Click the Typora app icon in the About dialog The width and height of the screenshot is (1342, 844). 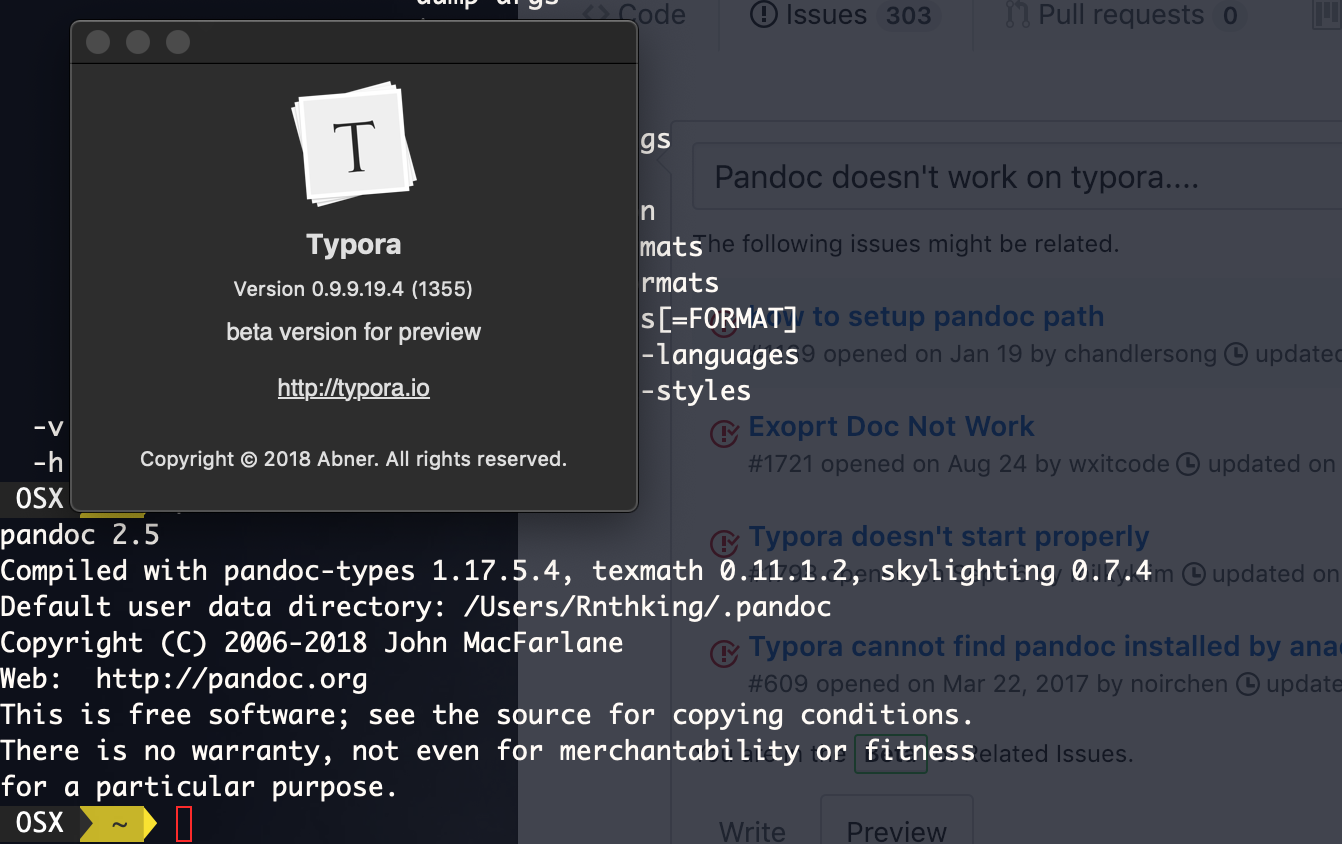354,143
